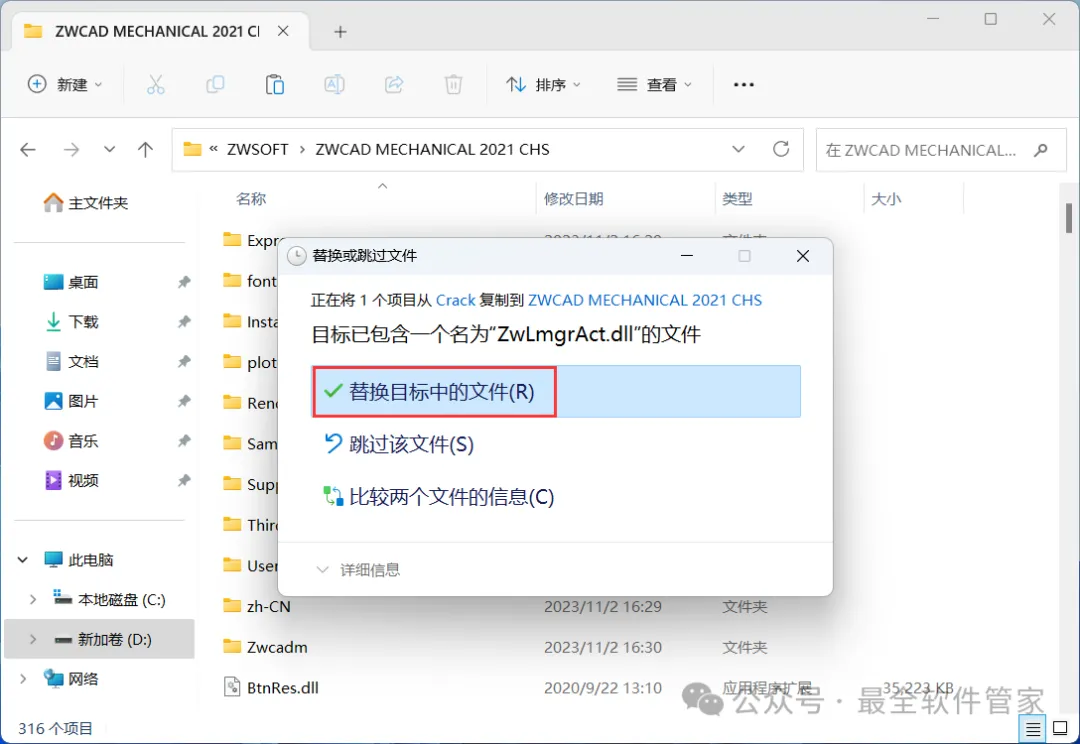This screenshot has width=1080, height=744.
Task: Close the 替换或跳过文件 dialog
Action: coord(802,256)
